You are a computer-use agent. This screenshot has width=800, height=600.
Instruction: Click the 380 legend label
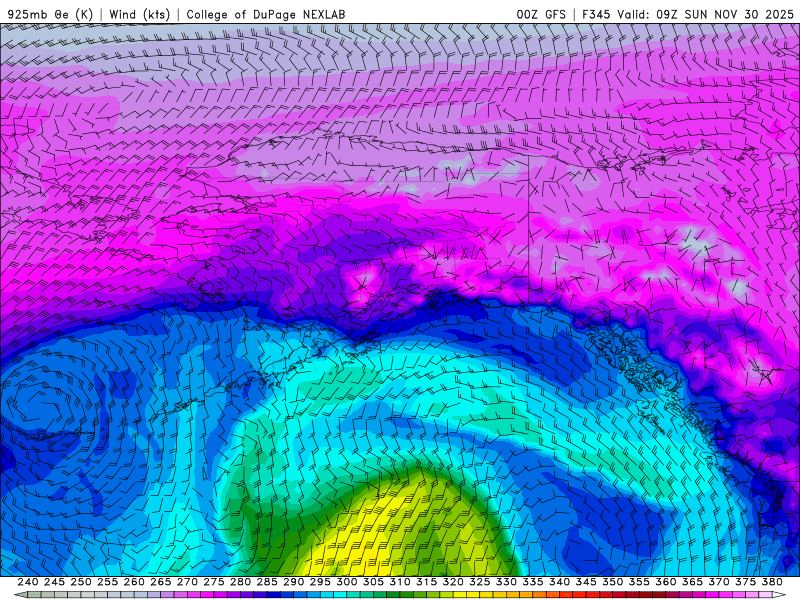pos(772,582)
